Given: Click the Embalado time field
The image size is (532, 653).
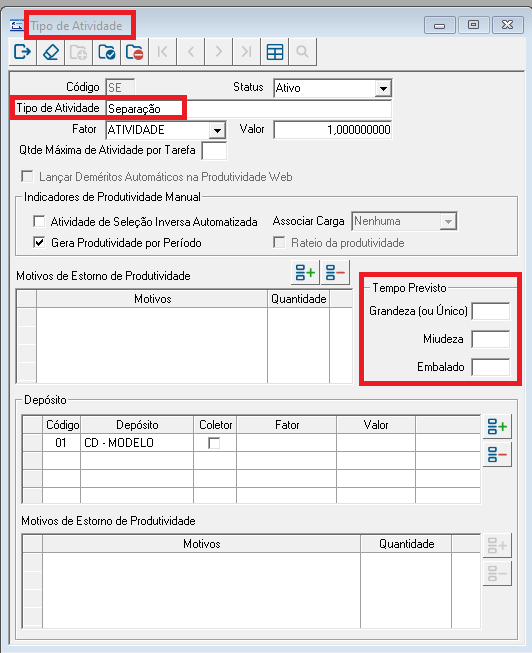Looking at the screenshot, I should pos(491,367).
